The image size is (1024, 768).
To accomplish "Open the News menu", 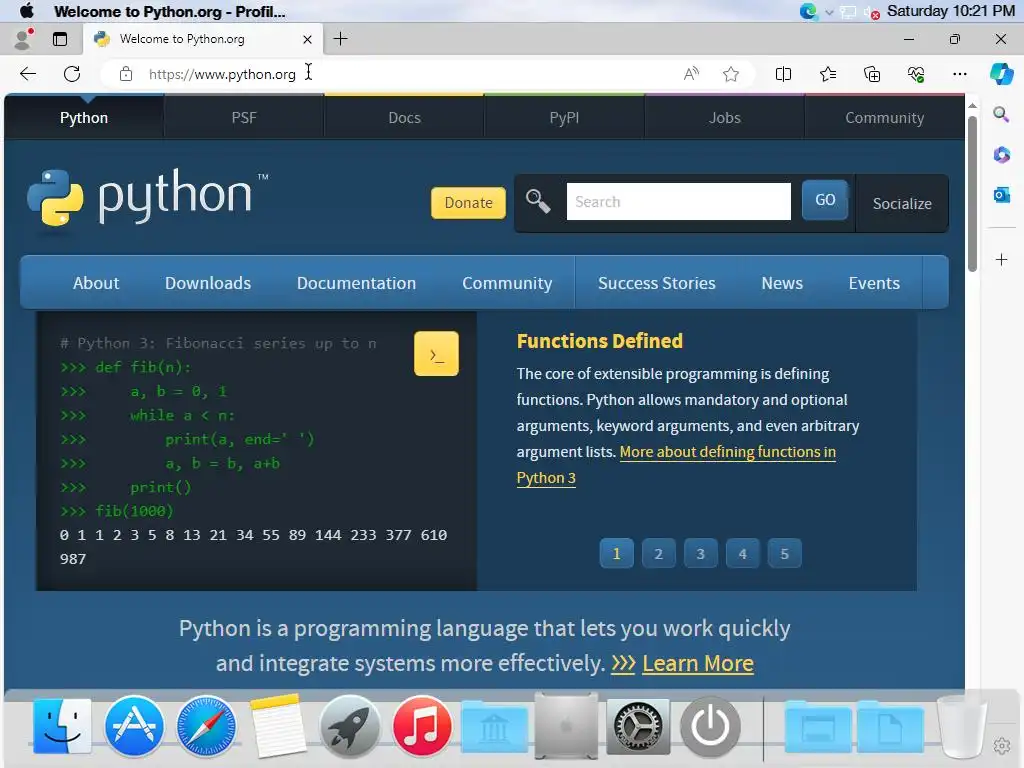I will coord(782,283).
